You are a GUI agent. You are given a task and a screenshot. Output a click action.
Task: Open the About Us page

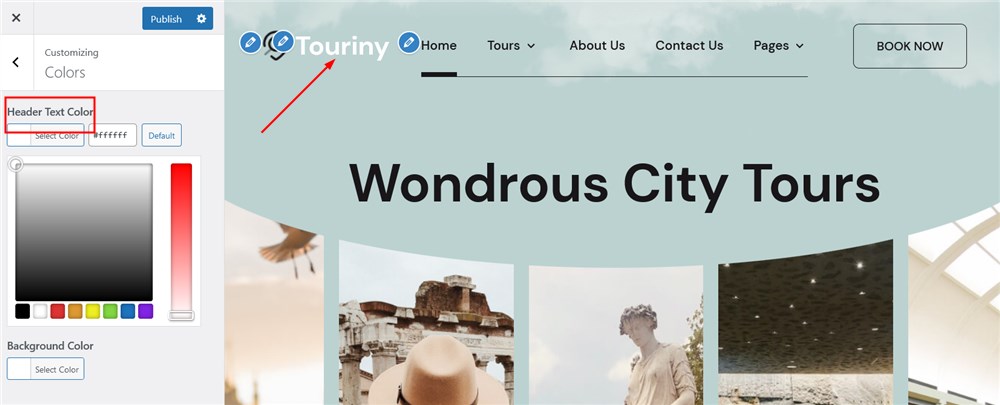click(597, 46)
